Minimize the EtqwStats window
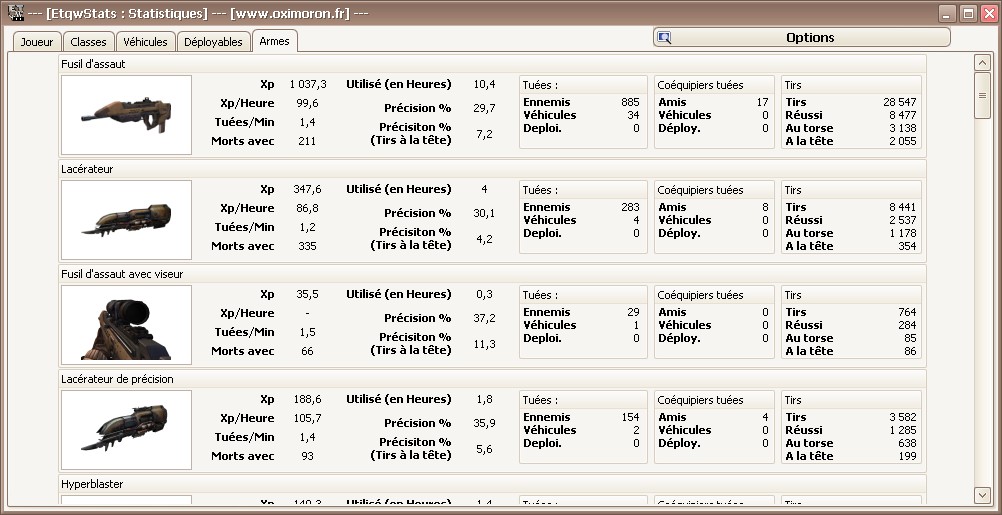The height and width of the screenshot is (515, 1002). point(949,13)
